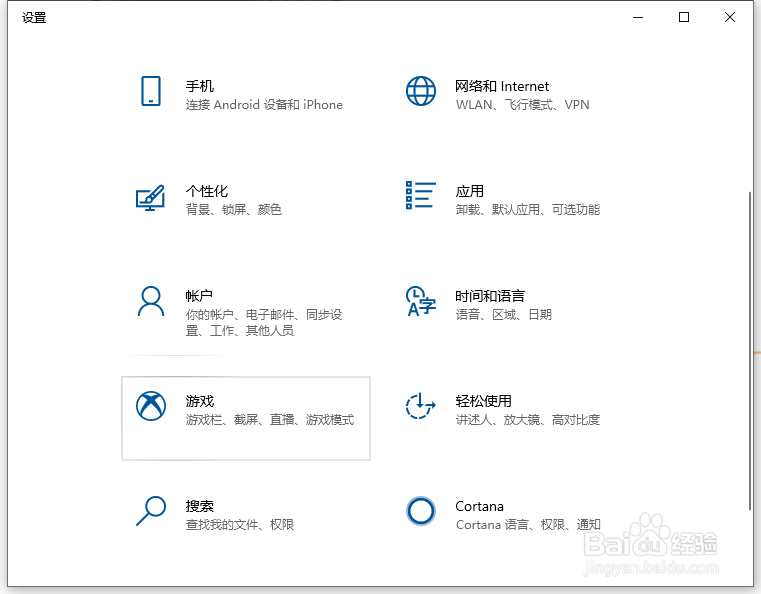Click the magnifier icon for 搜索
This screenshot has height=594, width=761.
pyautogui.click(x=151, y=511)
